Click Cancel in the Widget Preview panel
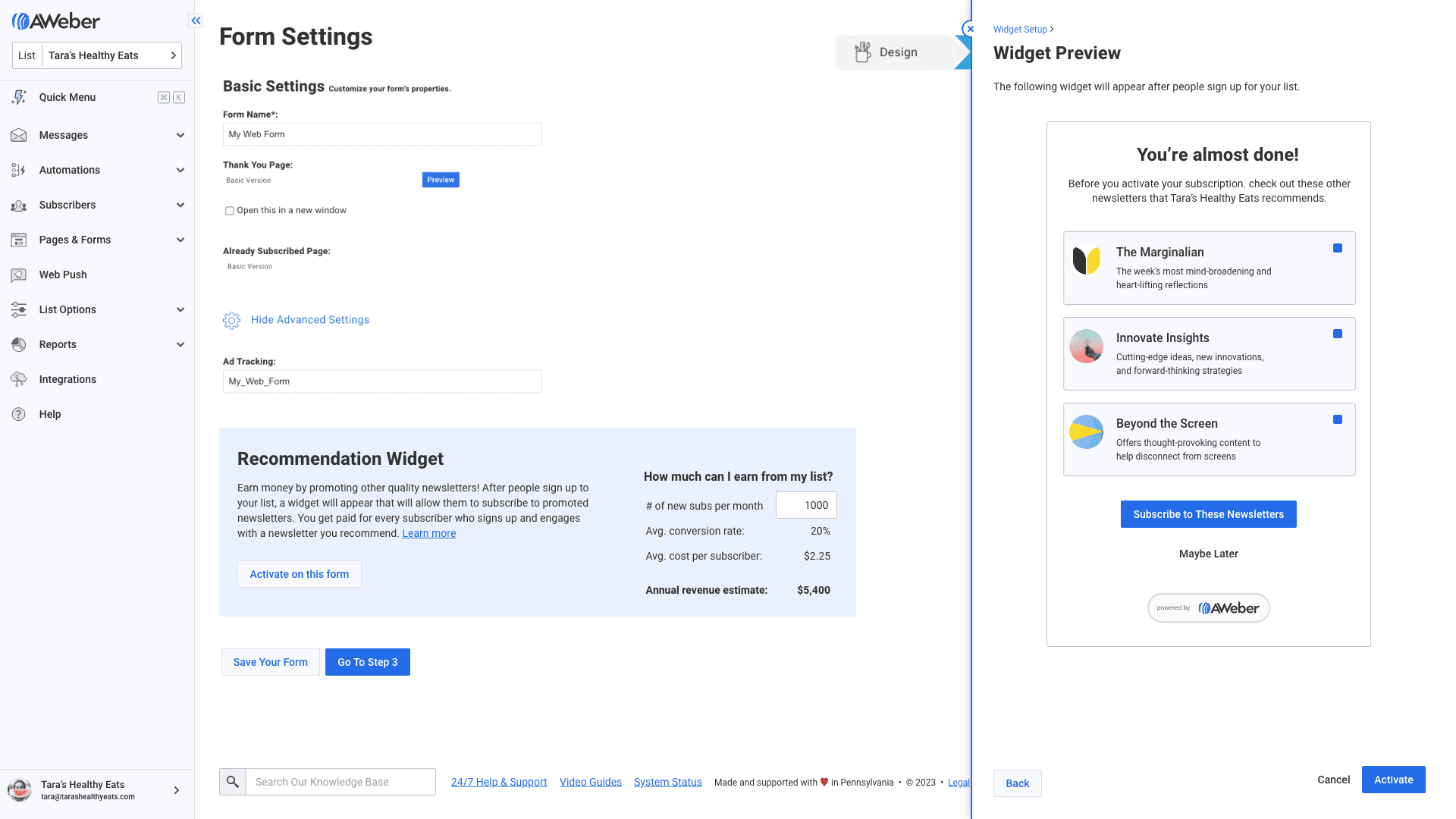Viewport: 1456px width, 819px height. (x=1334, y=780)
